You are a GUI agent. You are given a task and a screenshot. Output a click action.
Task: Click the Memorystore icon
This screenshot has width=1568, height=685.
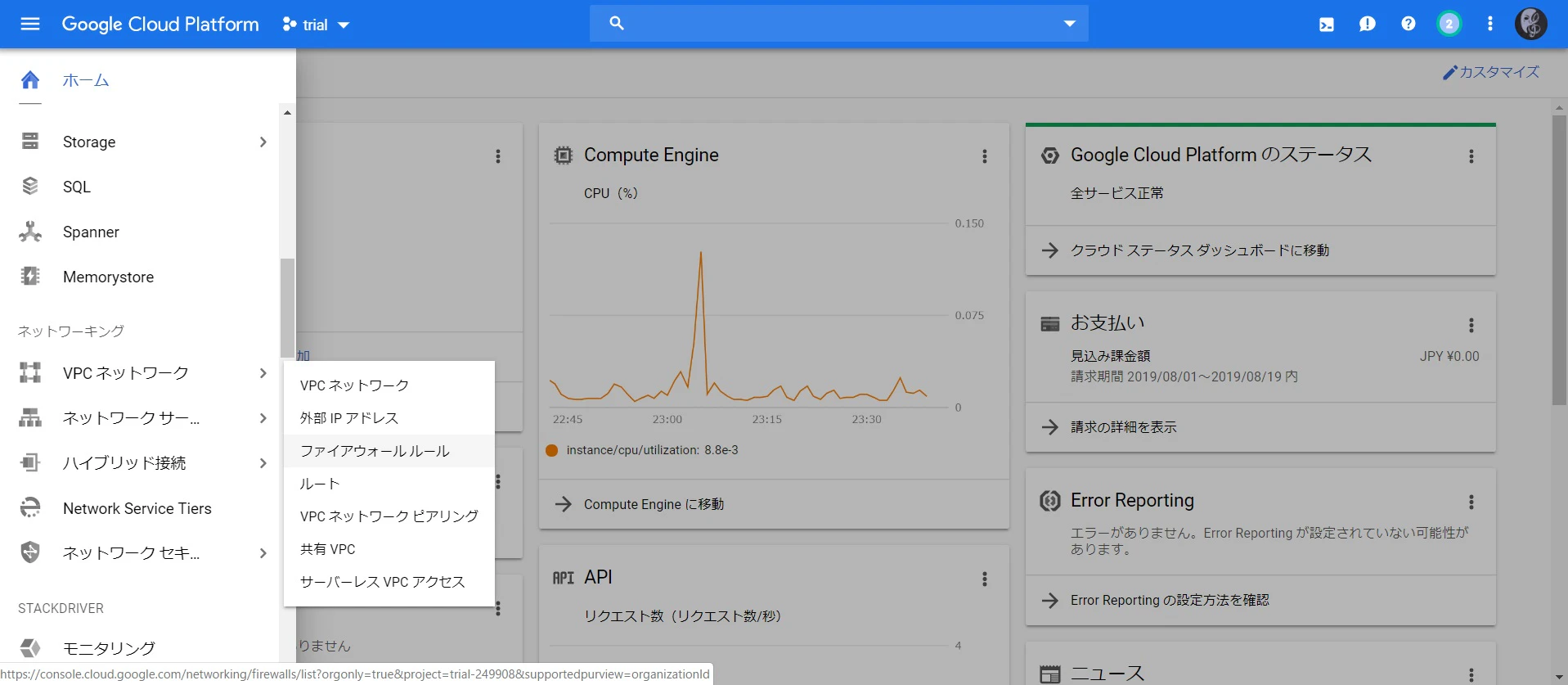[x=30, y=277]
